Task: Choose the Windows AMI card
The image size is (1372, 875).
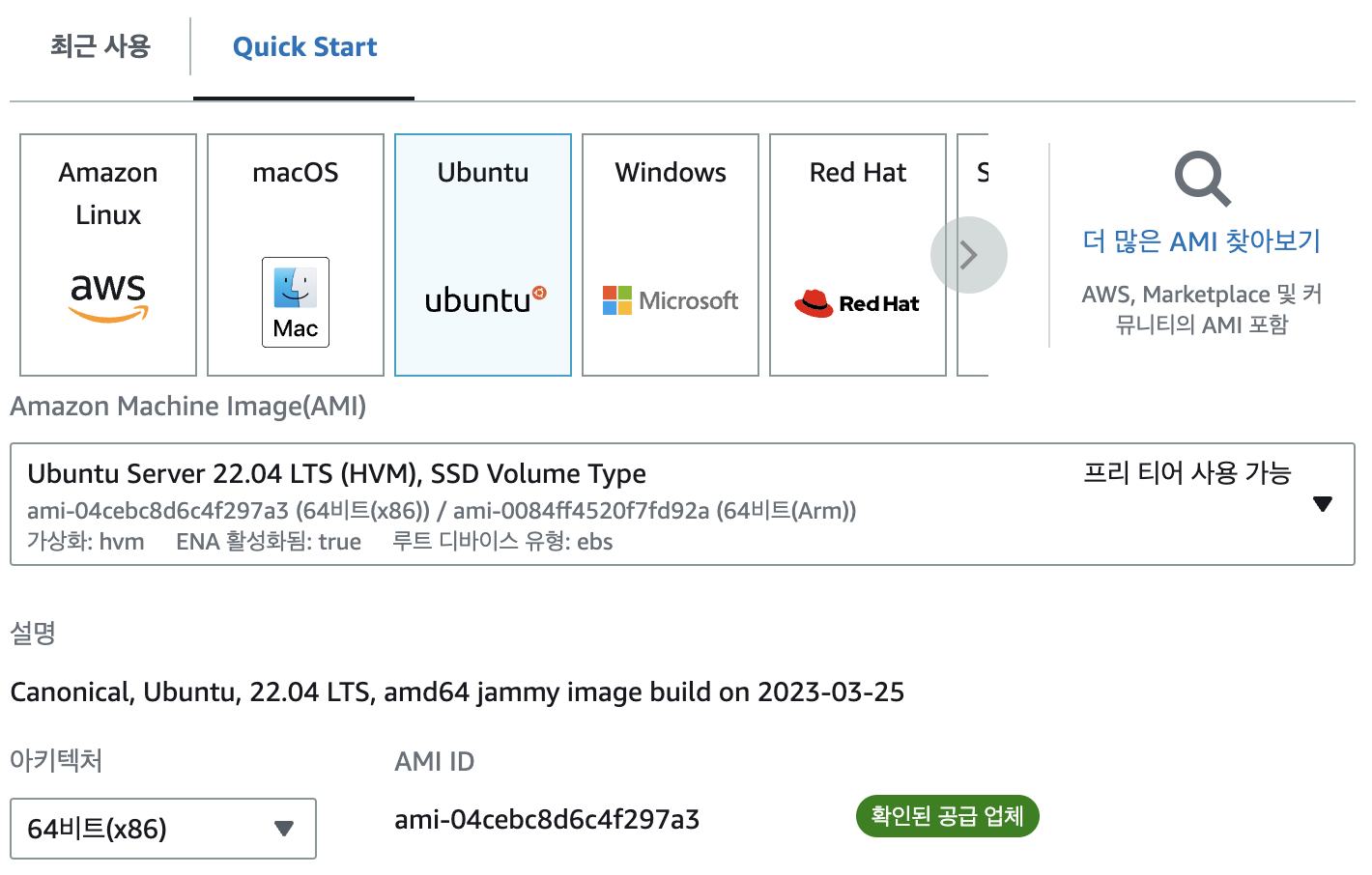Action: [671, 255]
